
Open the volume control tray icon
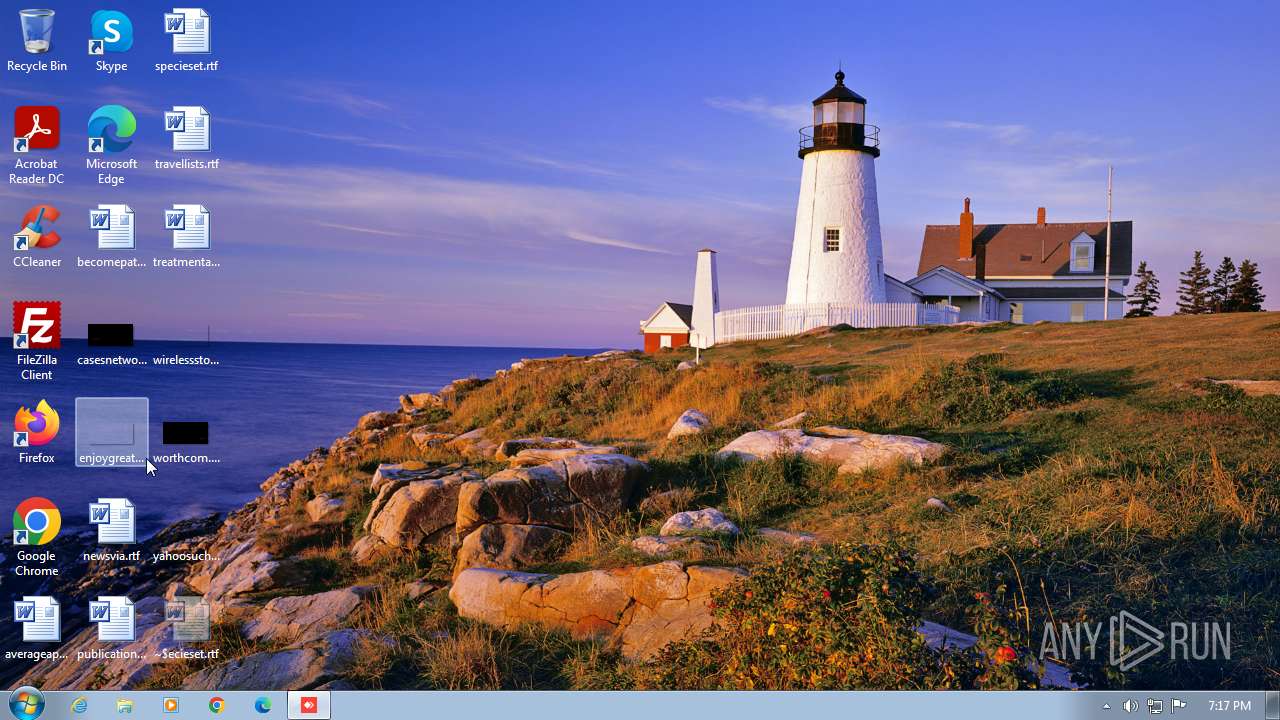click(x=1130, y=706)
